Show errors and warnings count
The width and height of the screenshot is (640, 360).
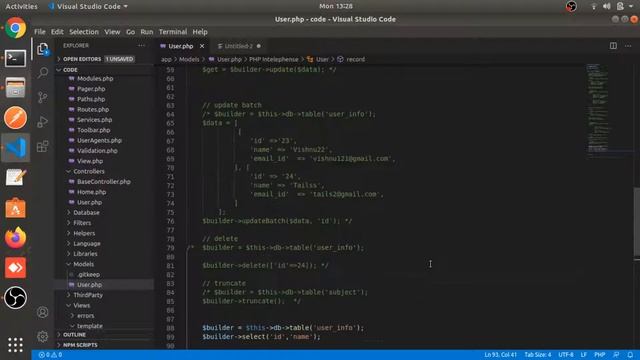[x=50, y=355]
